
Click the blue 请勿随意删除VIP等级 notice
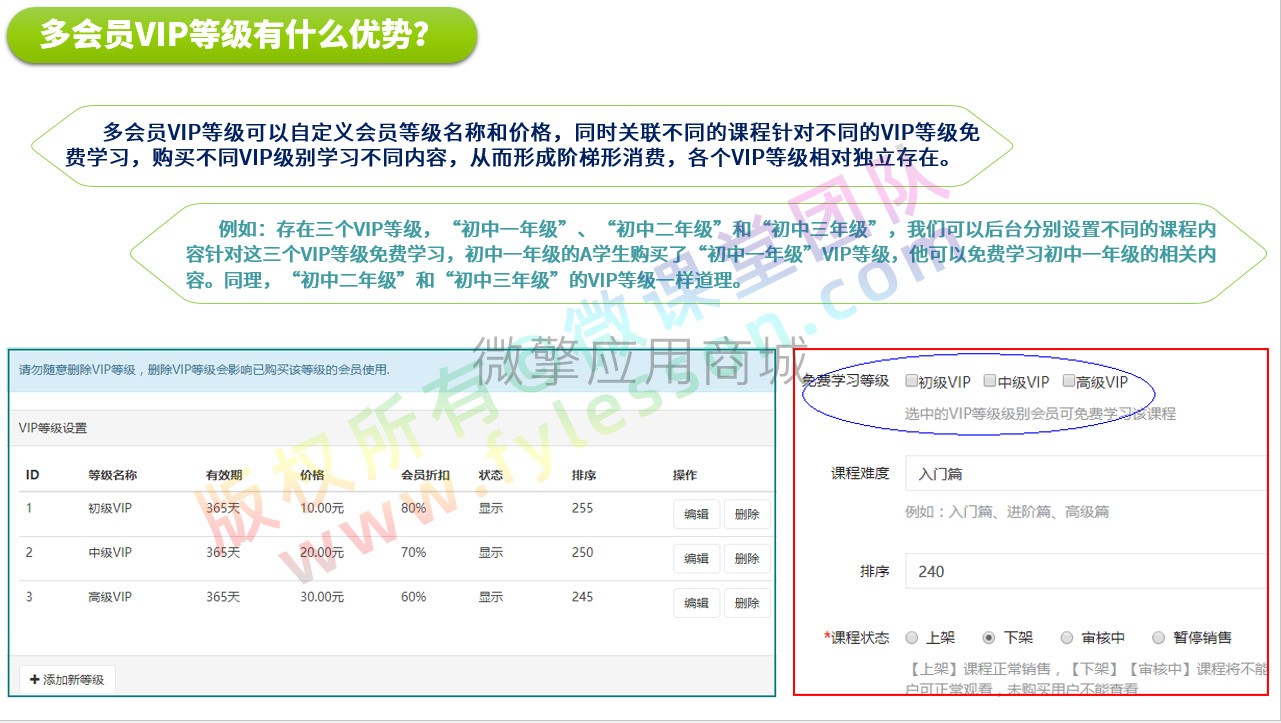point(391,370)
